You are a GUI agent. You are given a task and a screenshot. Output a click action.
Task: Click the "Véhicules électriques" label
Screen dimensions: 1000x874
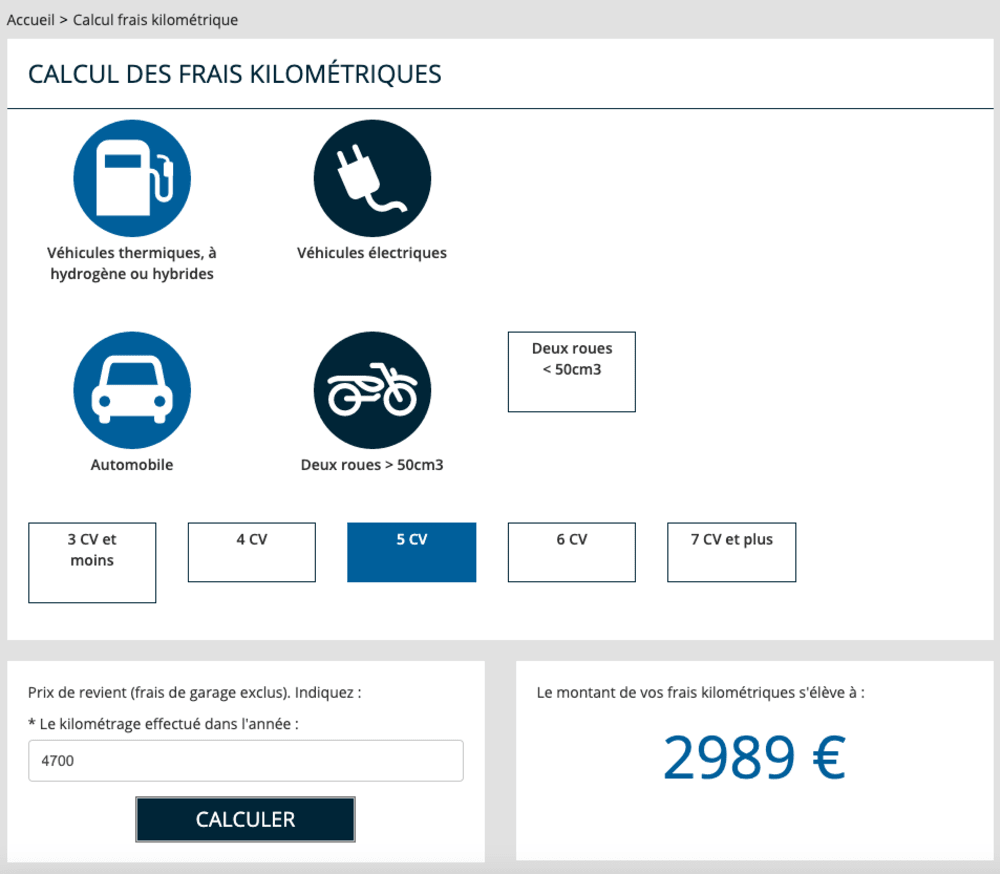(371, 252)
